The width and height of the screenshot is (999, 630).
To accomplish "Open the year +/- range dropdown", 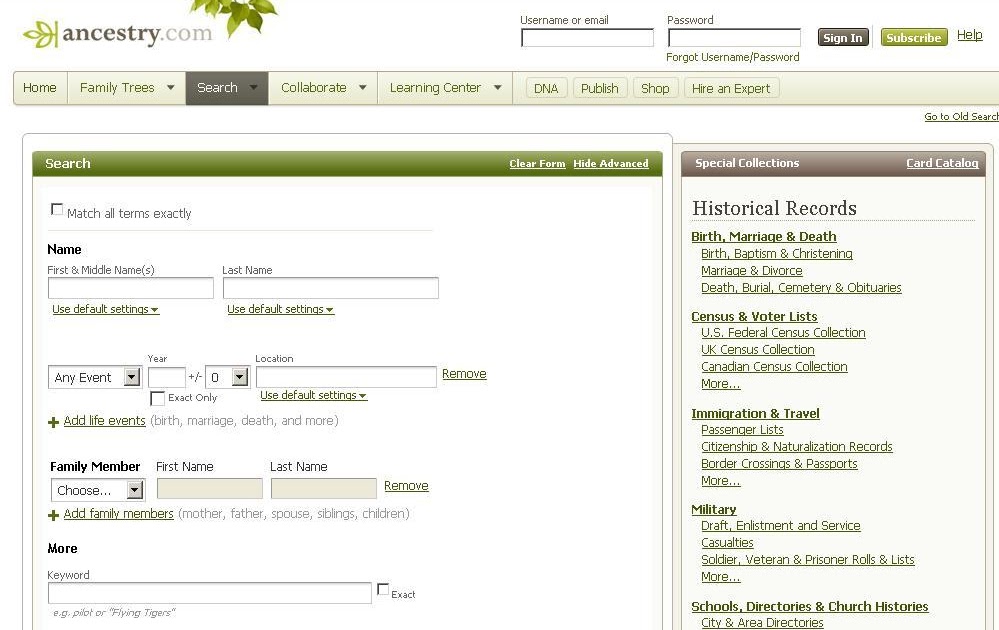I will pyautogui.click(x=227, y=377).
